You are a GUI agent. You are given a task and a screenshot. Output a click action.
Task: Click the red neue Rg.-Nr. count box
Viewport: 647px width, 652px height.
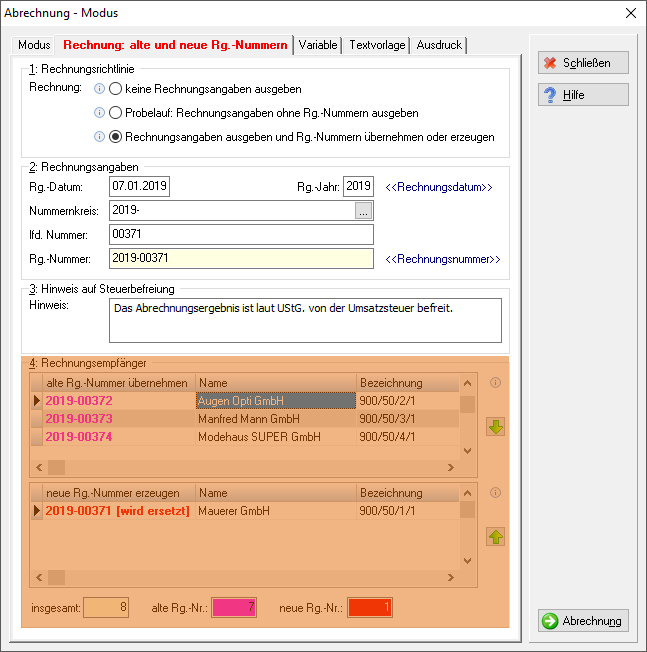[370, 608]
